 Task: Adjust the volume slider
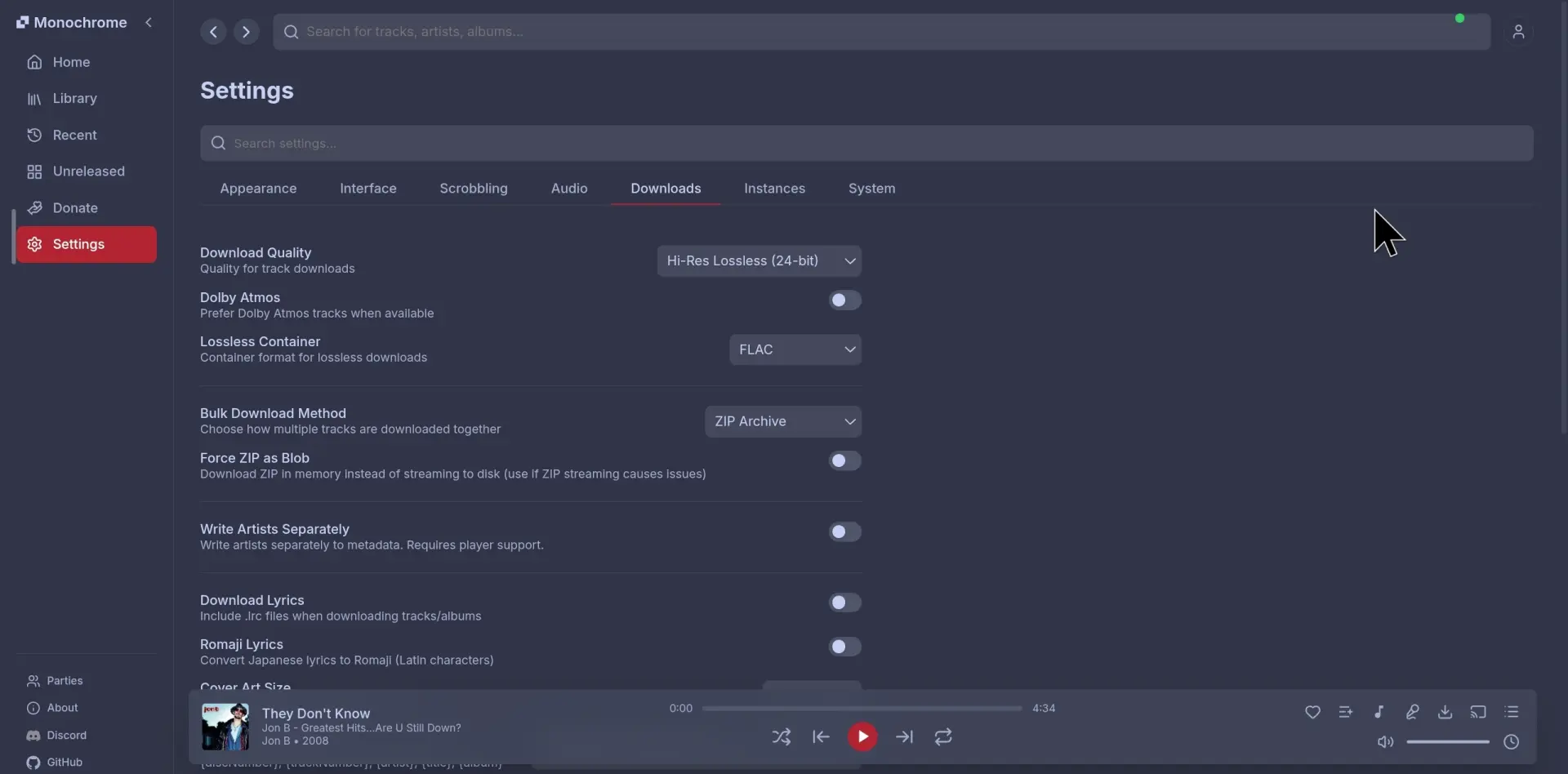(1448, 742)
